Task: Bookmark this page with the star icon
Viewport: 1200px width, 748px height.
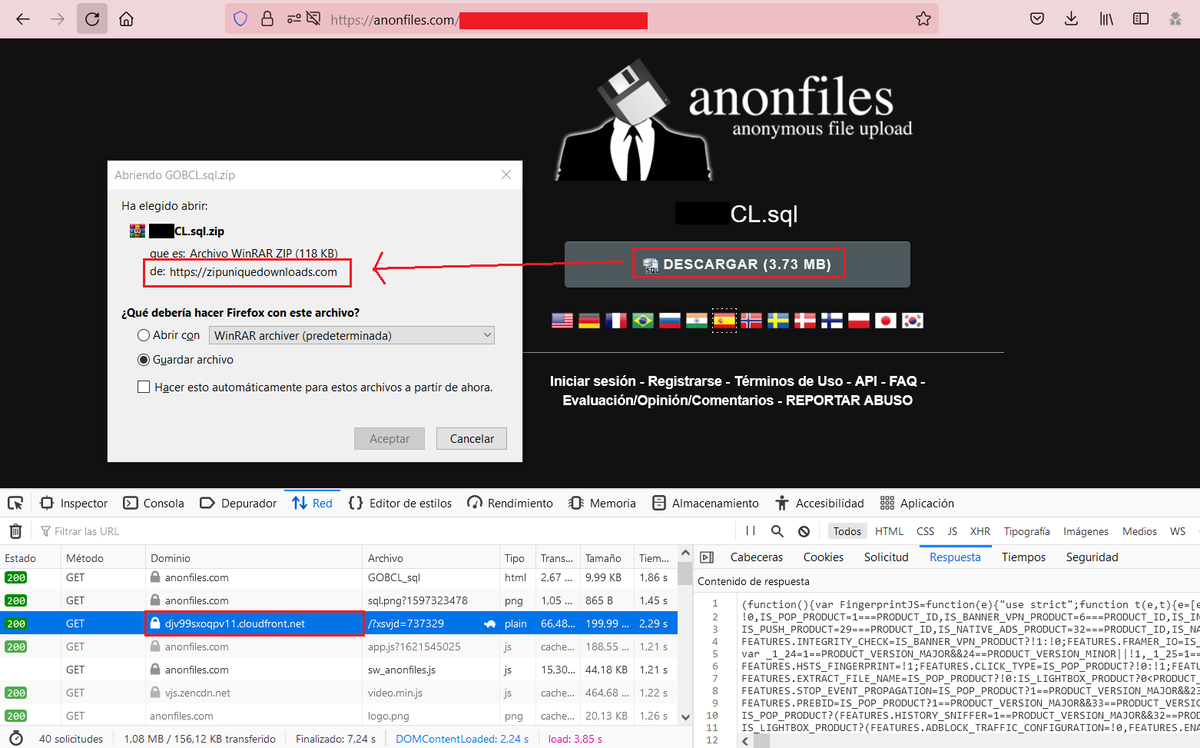Action: click(923, 19)
